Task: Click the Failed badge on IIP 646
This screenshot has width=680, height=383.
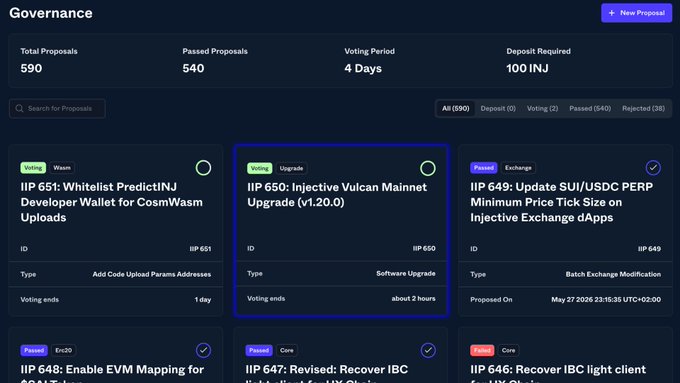Action: point(482,350)
